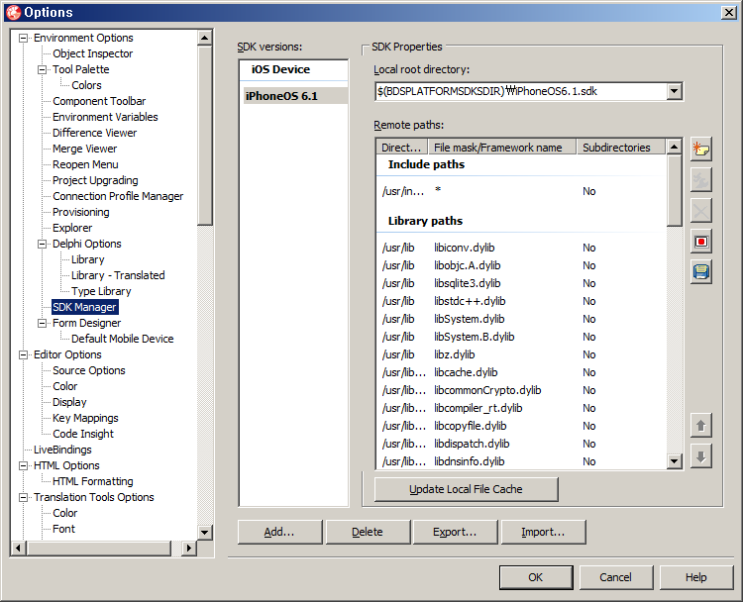Open Environment Variables page
The image size is (743, 602).
click(105, 117)
